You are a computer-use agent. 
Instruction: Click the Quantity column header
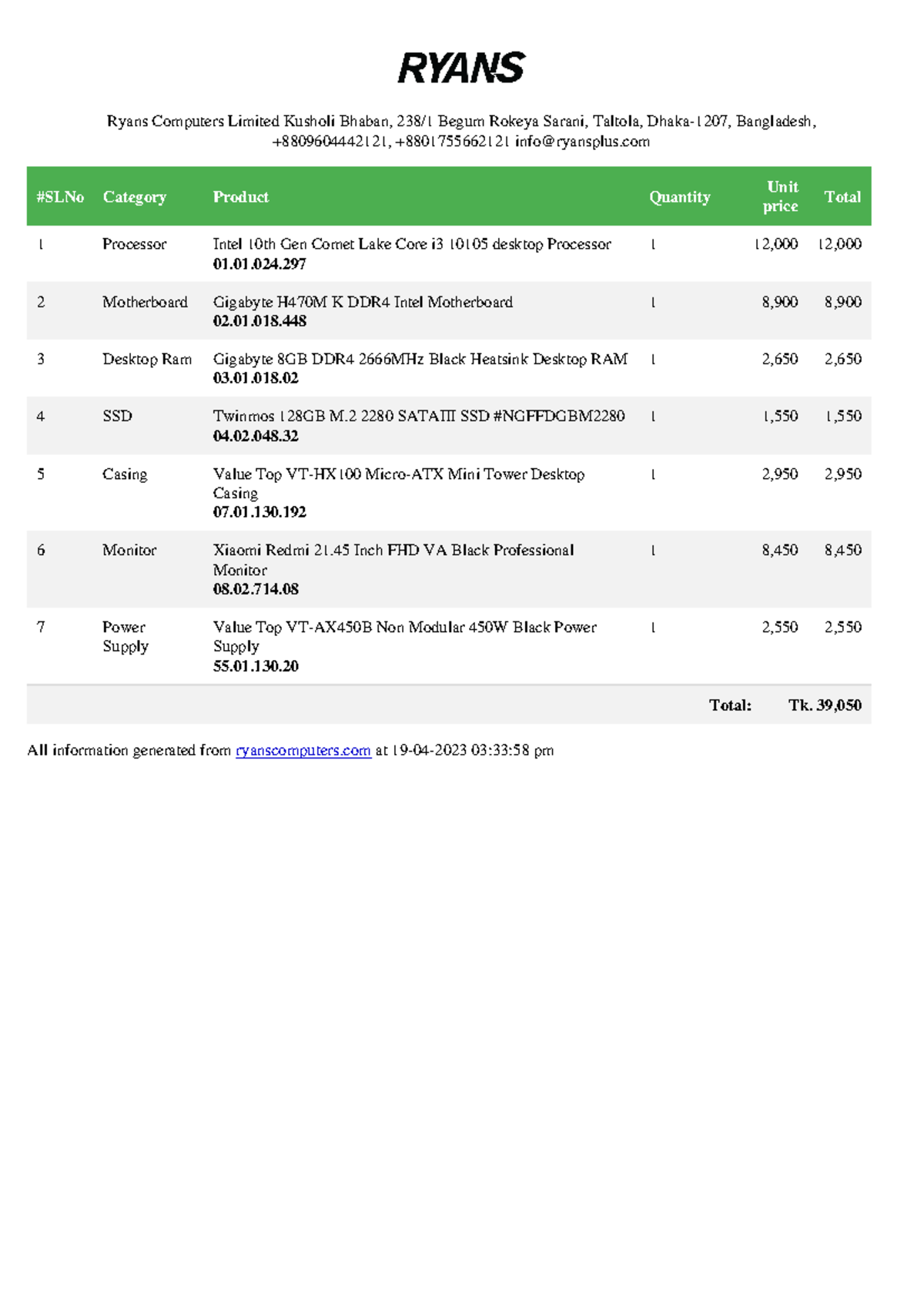679,197
